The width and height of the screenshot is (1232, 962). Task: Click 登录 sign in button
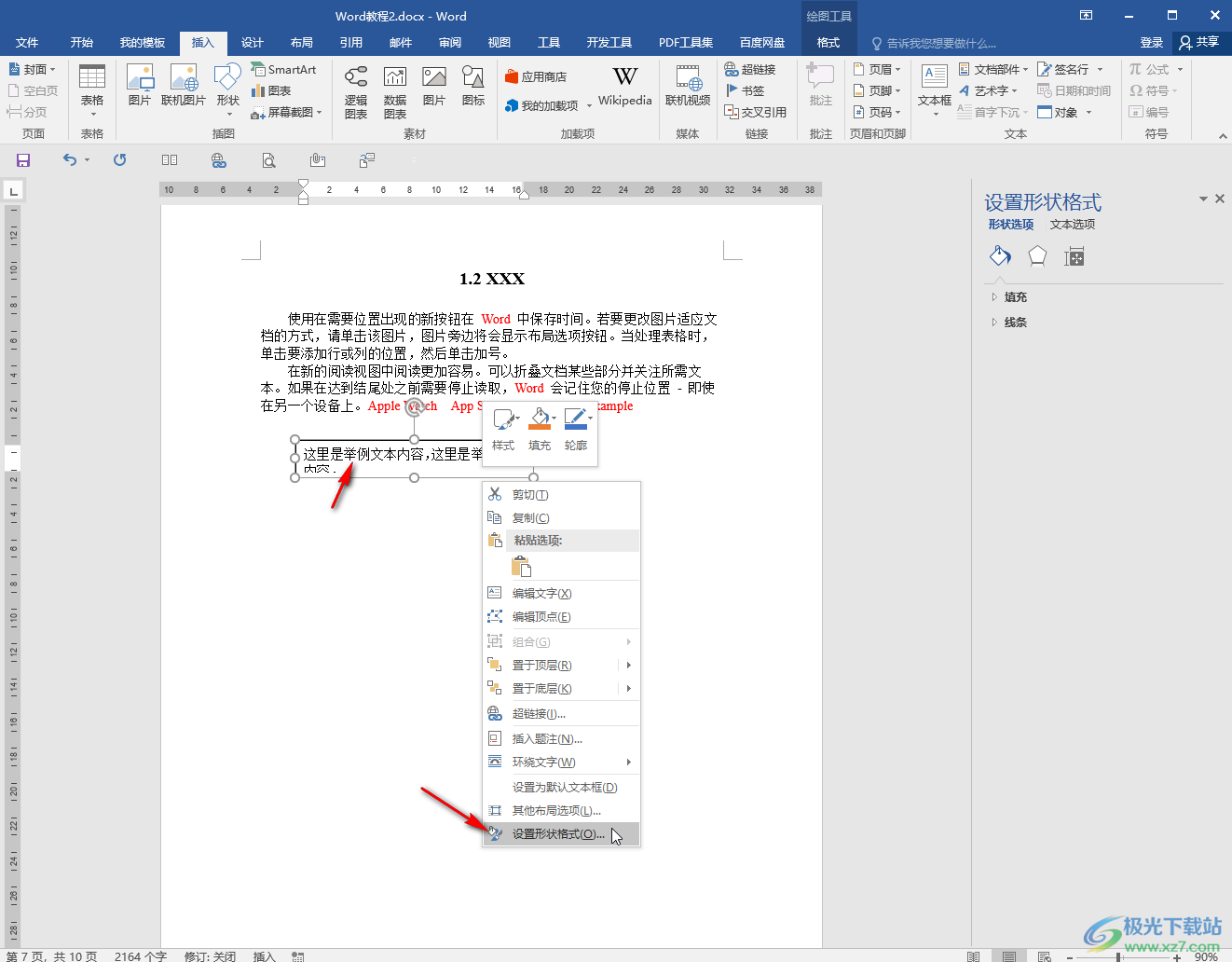coord(1152,43)
